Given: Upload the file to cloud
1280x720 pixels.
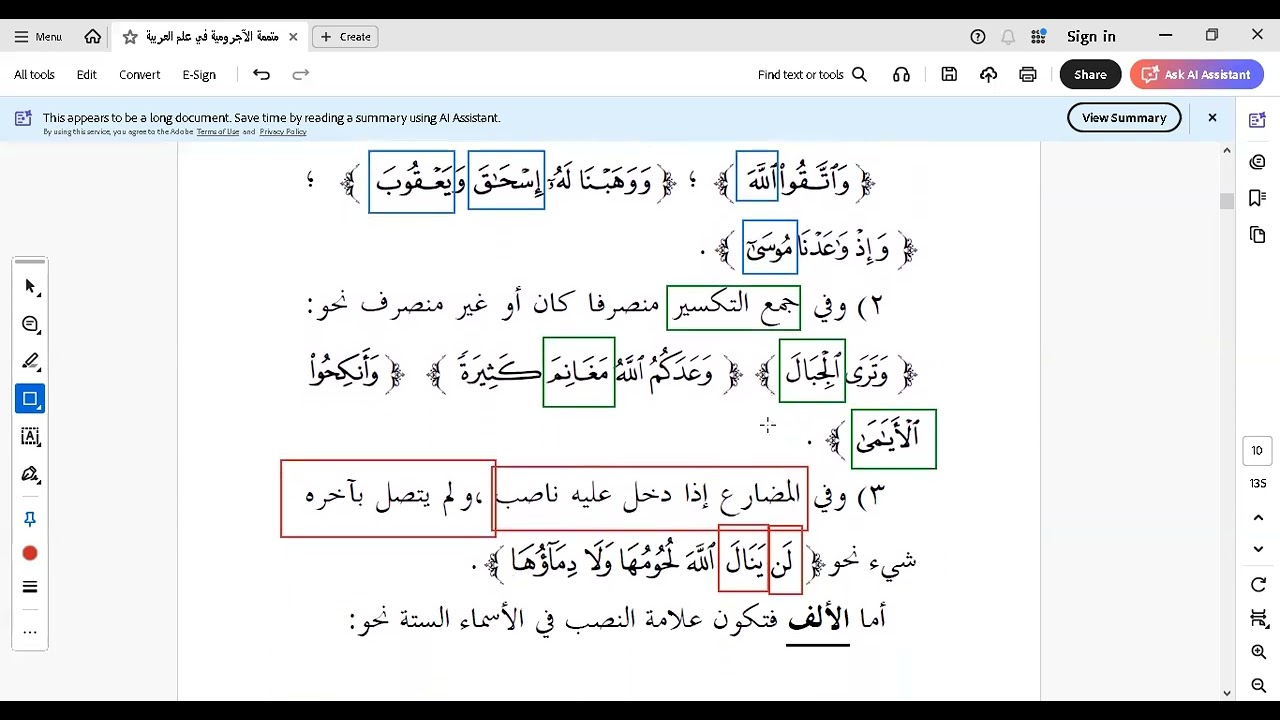Looking at the screenshot, I should pos(988,74).
